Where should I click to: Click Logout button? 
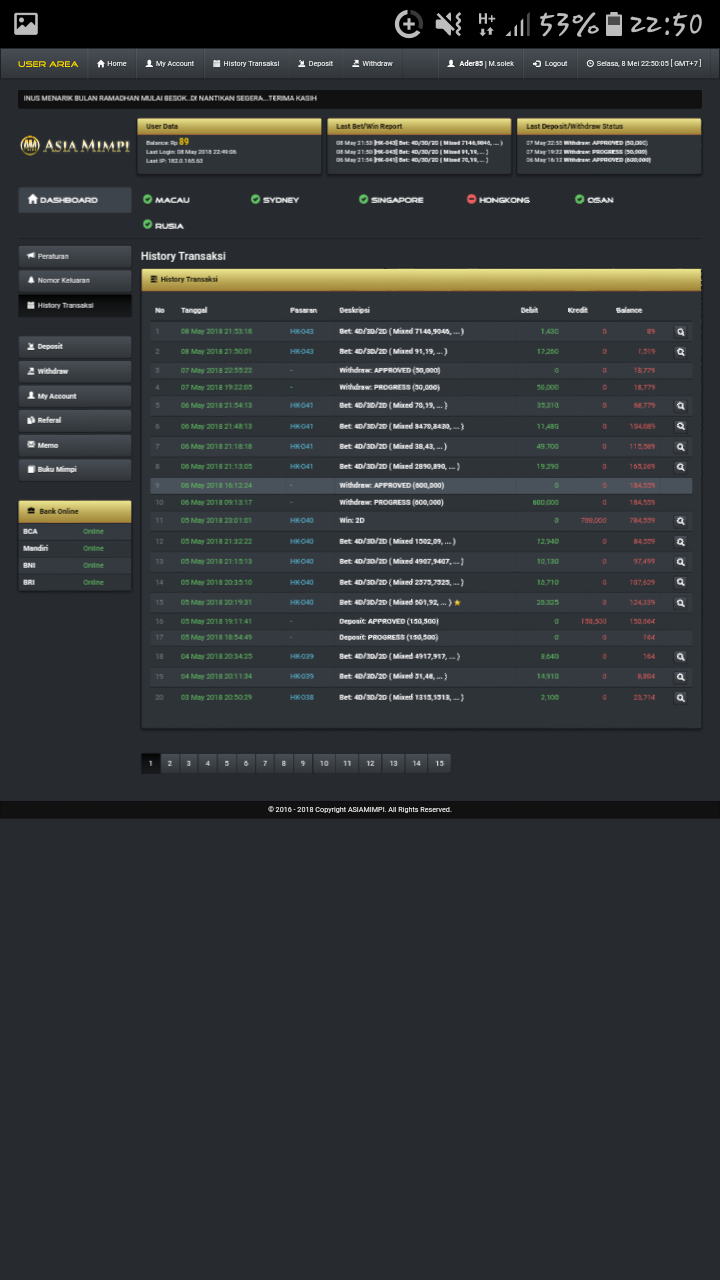(x=550, y=64)
